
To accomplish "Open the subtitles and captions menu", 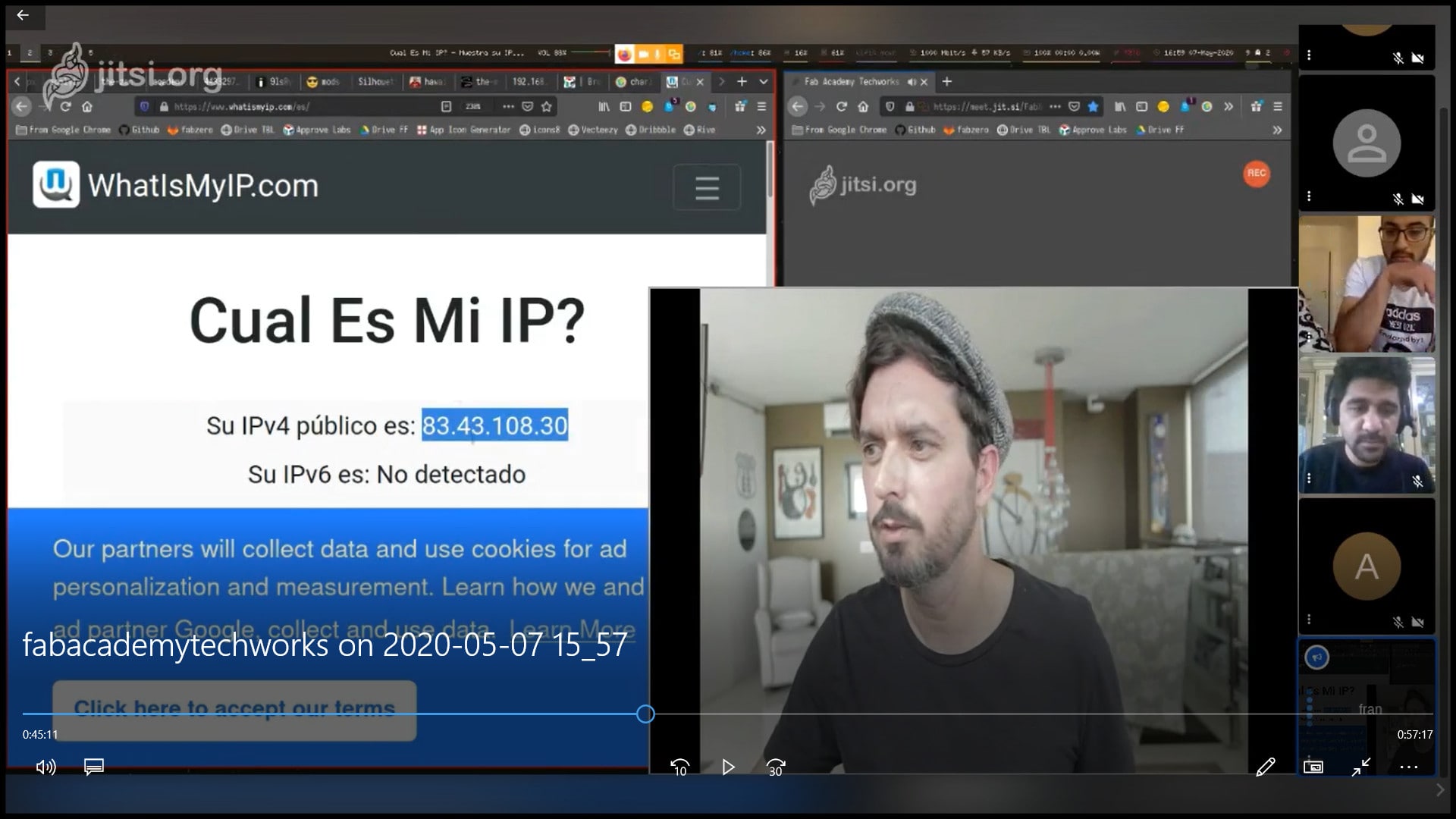I will pyautogui.click(x=93, y=767).
